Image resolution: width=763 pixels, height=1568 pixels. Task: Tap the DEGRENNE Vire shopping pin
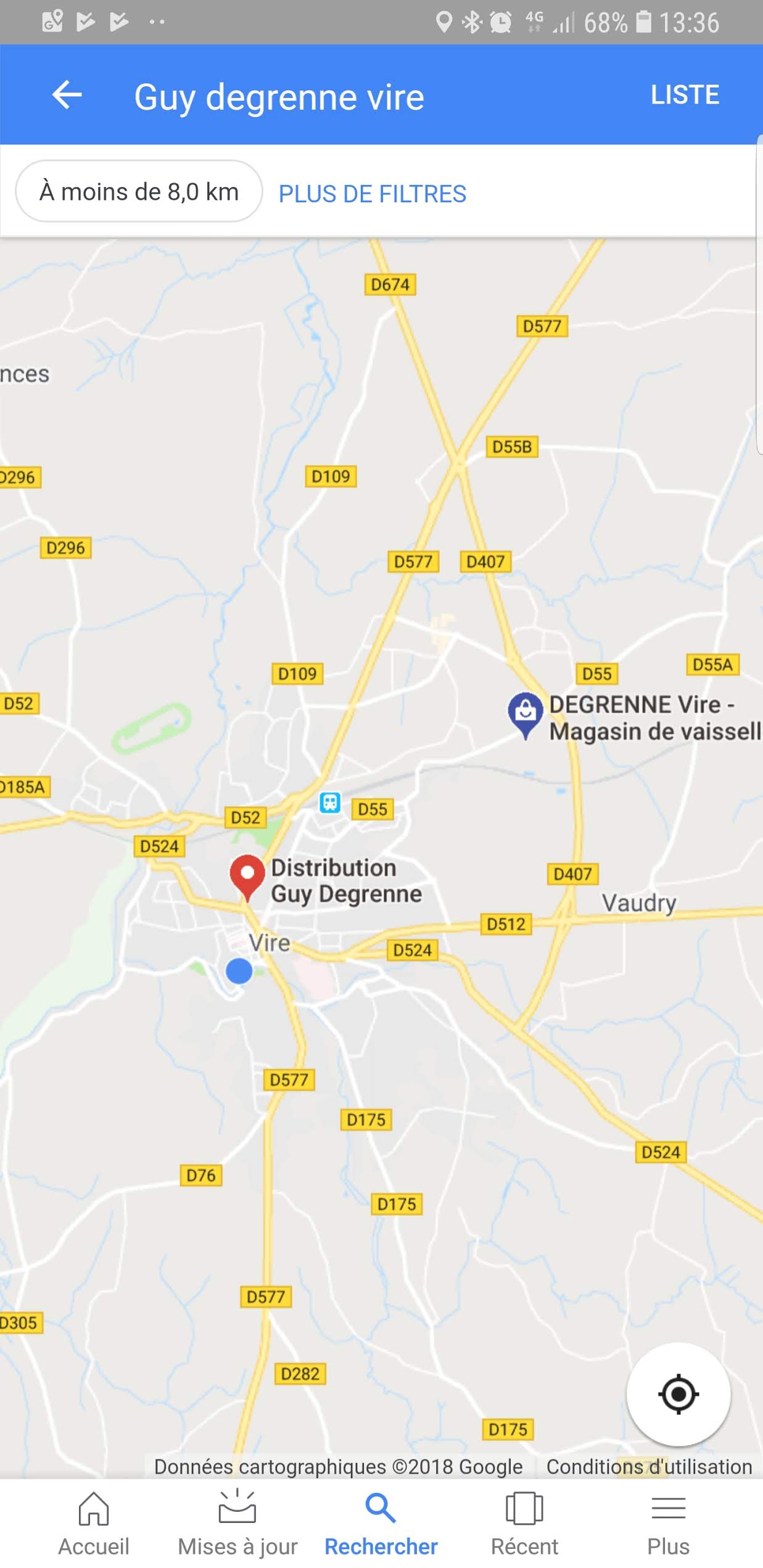click(x=525, y=716)
